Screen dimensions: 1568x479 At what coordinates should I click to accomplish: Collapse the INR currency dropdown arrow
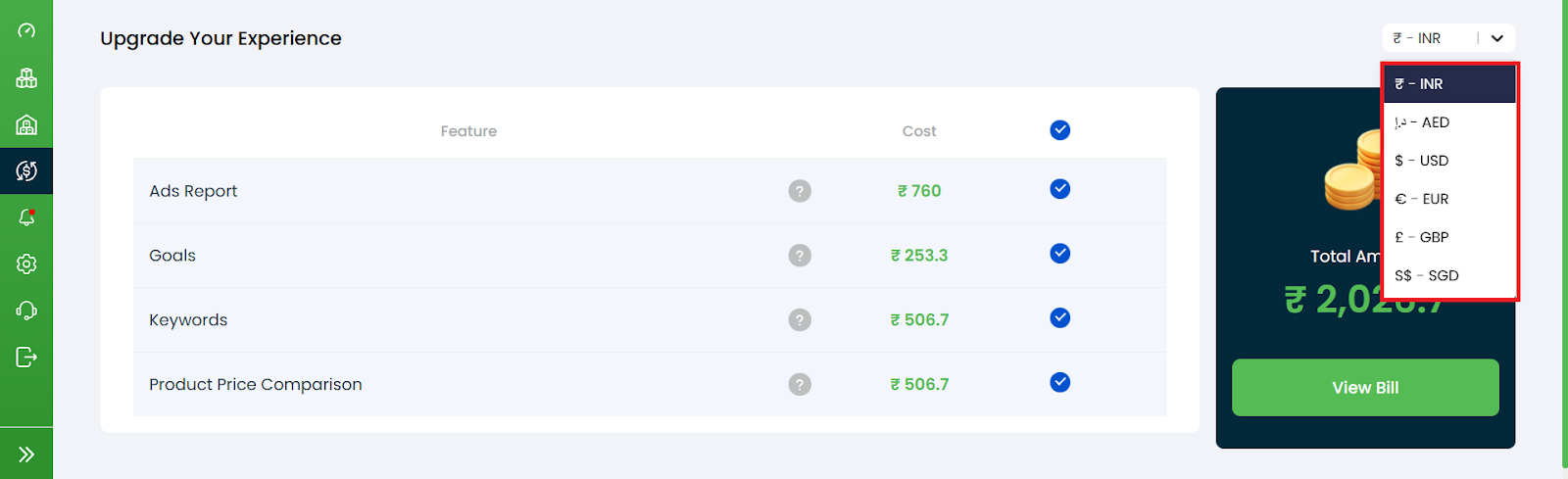tap(1496, 38)
